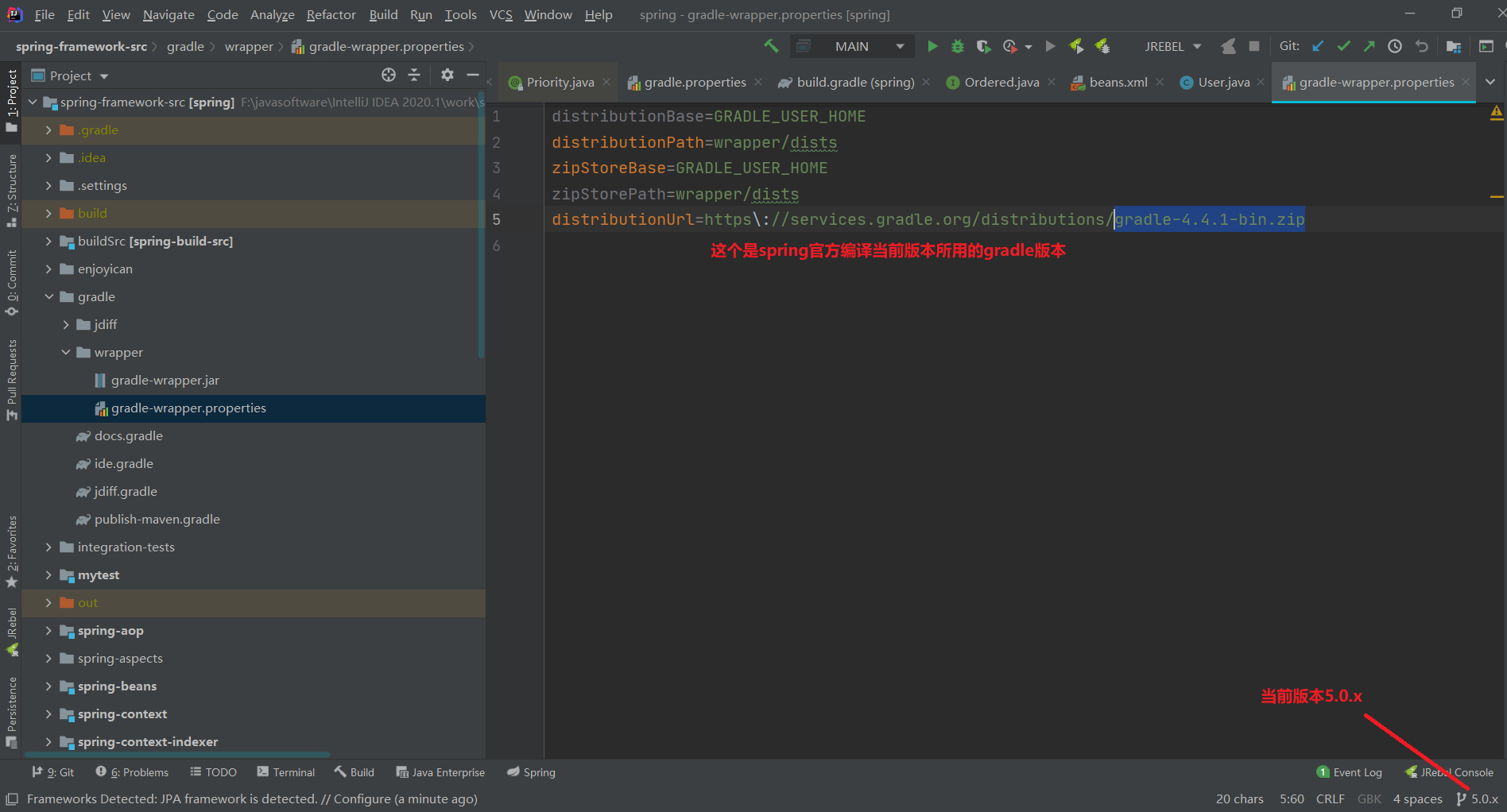Expand the spring-aop module
This screenshot has height=812, width=1507.
48,630
